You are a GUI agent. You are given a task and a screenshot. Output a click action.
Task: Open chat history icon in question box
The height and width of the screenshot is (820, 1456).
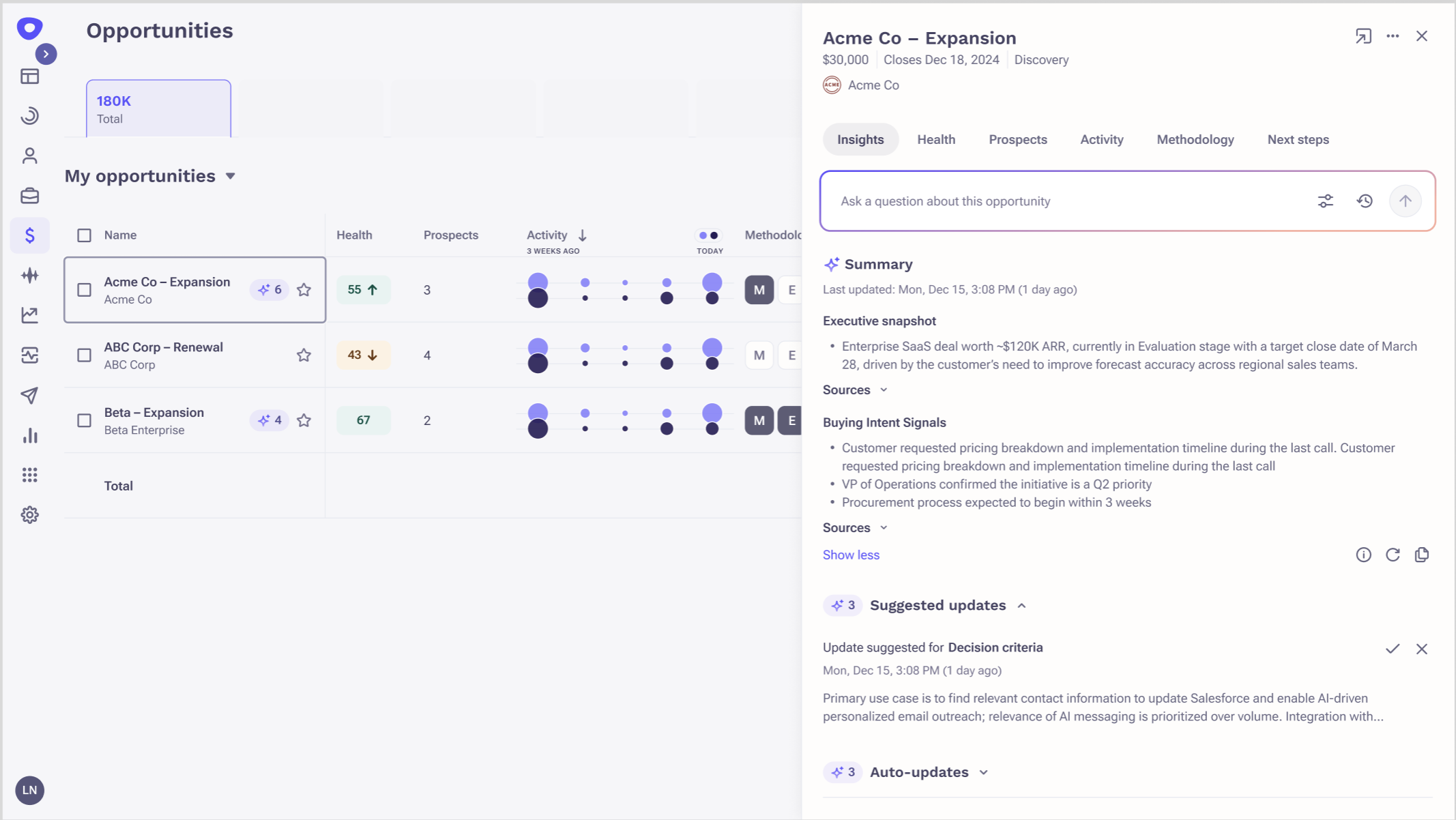[1365, 201]
